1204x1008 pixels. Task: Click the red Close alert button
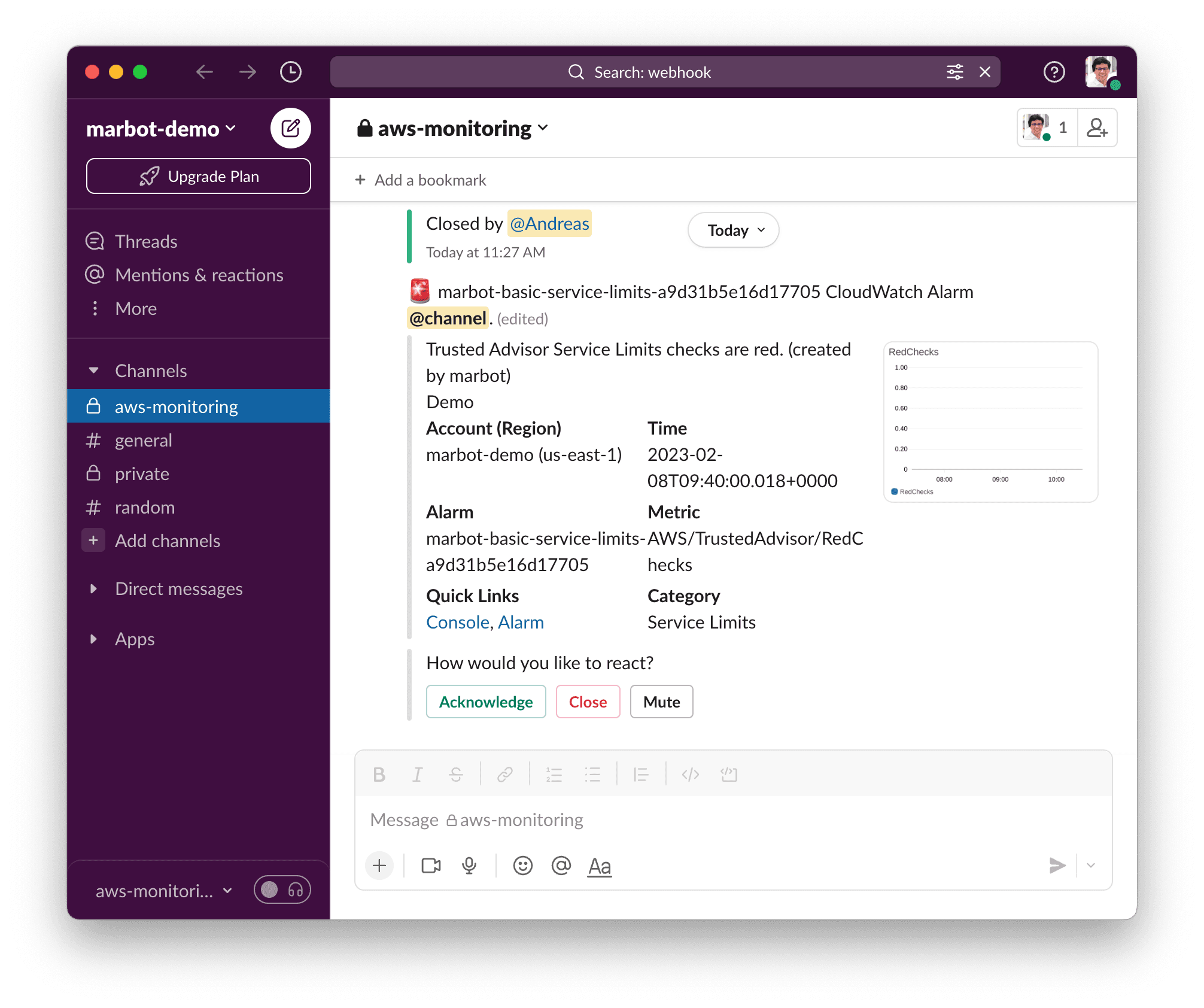[588, 702]
